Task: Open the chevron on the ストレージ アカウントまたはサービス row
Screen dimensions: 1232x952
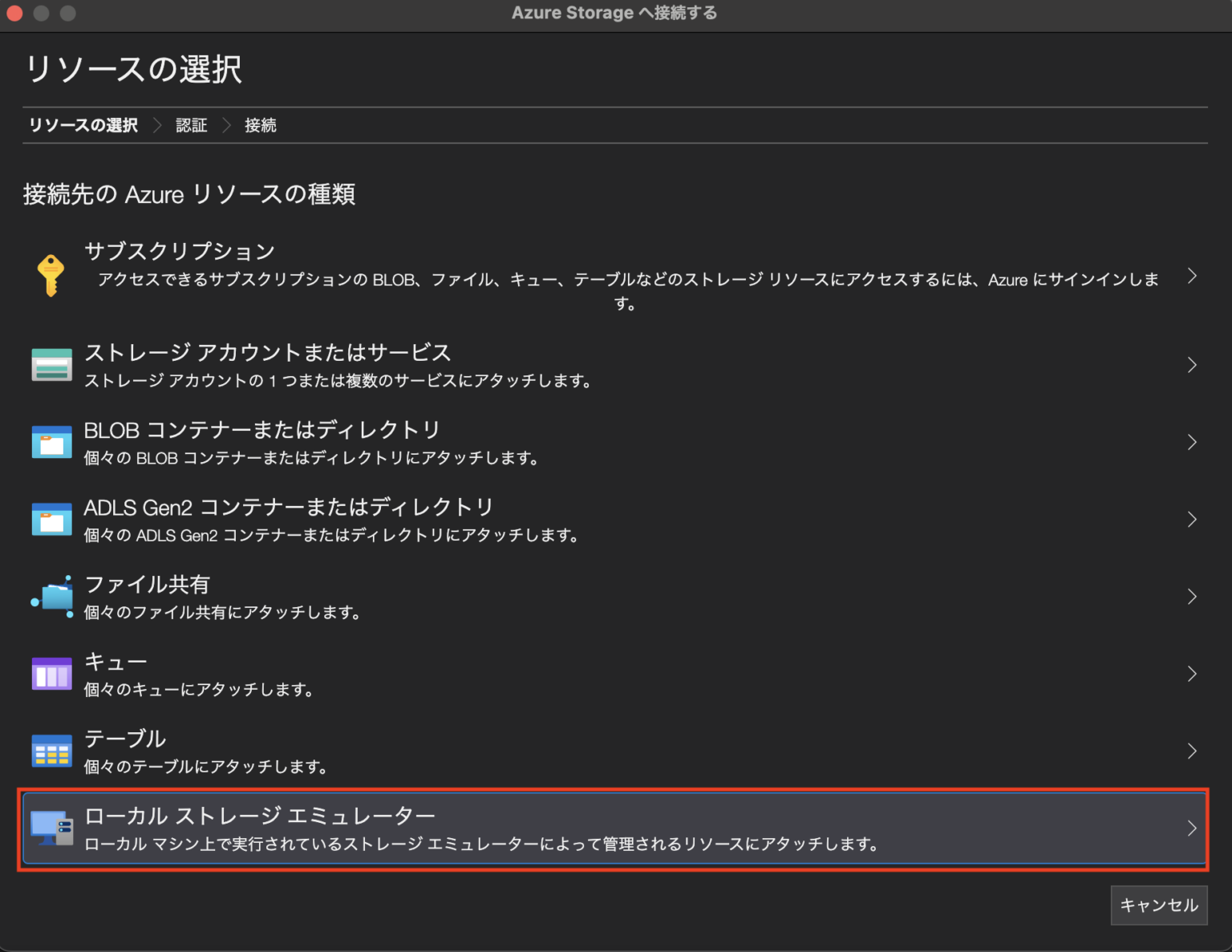Action: click(1192, 365)
